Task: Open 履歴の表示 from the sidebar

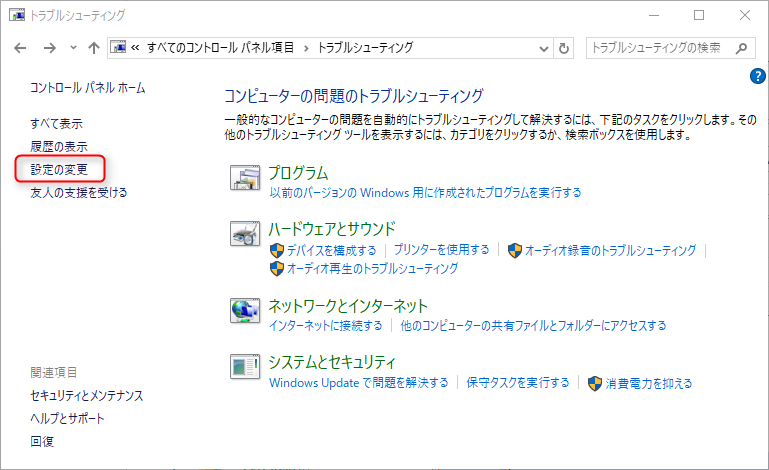Action: click(x=59, y=146)
